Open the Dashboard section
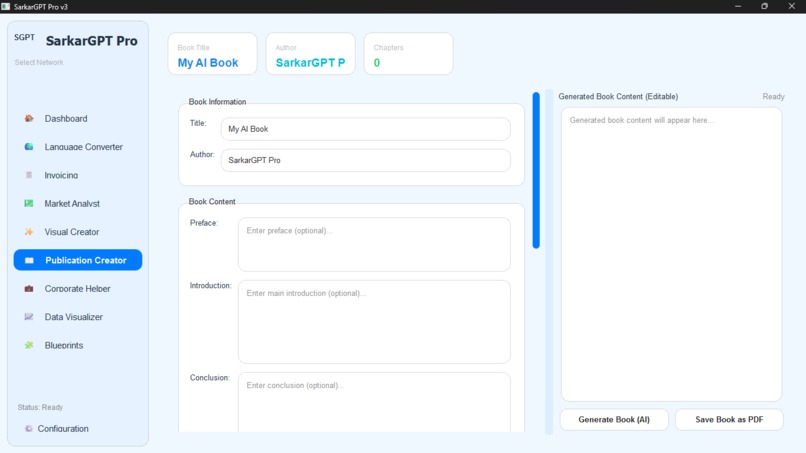The width and height of the screenshot is (806, 453). point(78,118)
